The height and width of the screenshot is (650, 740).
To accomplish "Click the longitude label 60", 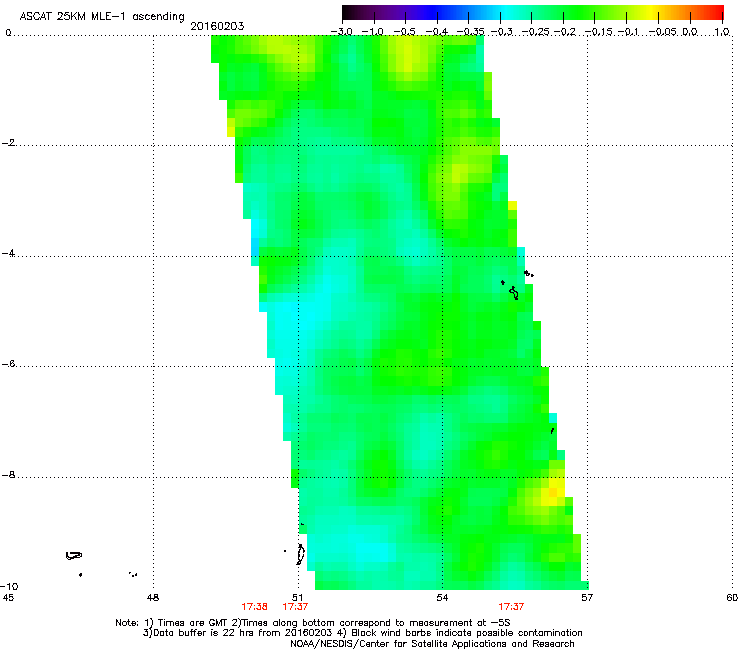I will click(732, 598).
